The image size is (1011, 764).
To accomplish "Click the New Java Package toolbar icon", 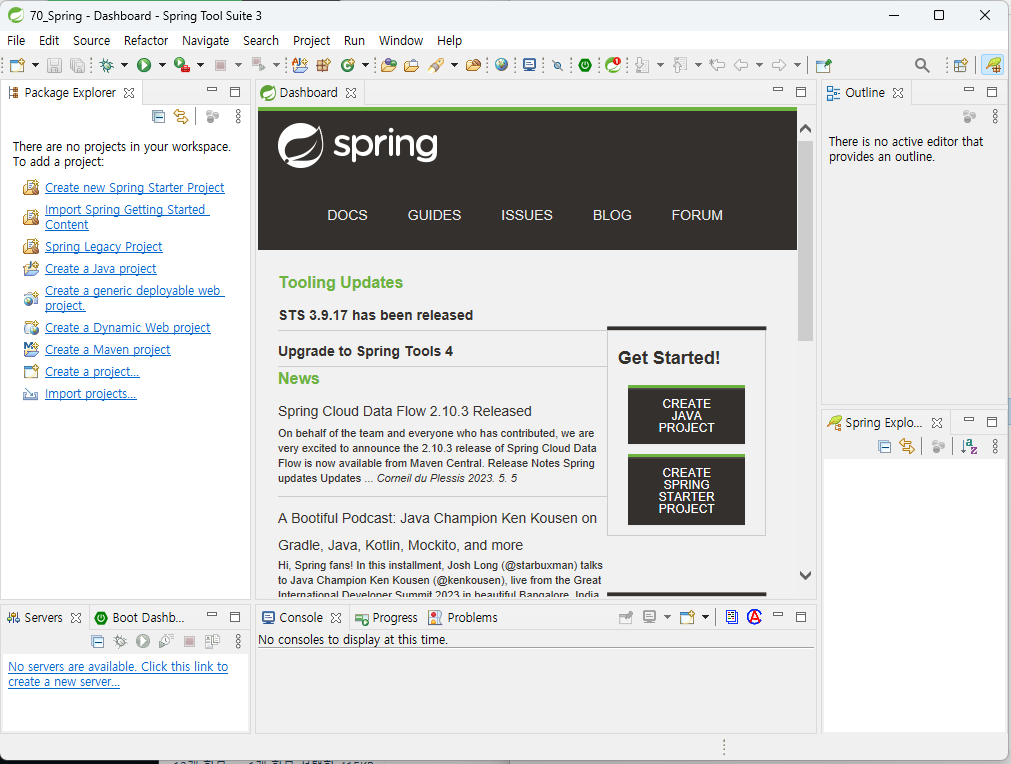I will [323, 65].
